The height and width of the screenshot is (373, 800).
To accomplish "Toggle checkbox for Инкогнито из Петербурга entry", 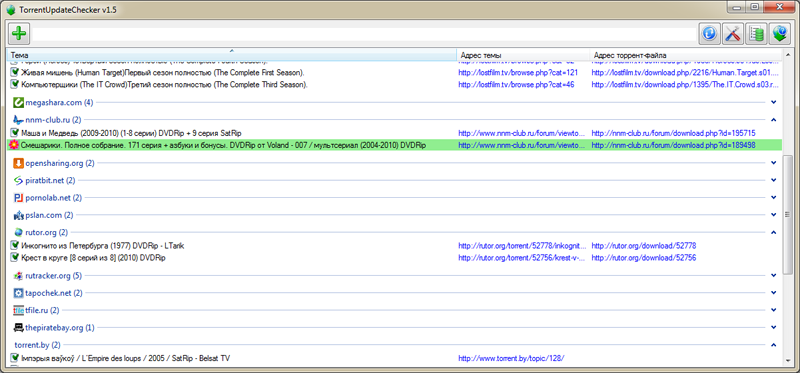I will pos(14,245).
